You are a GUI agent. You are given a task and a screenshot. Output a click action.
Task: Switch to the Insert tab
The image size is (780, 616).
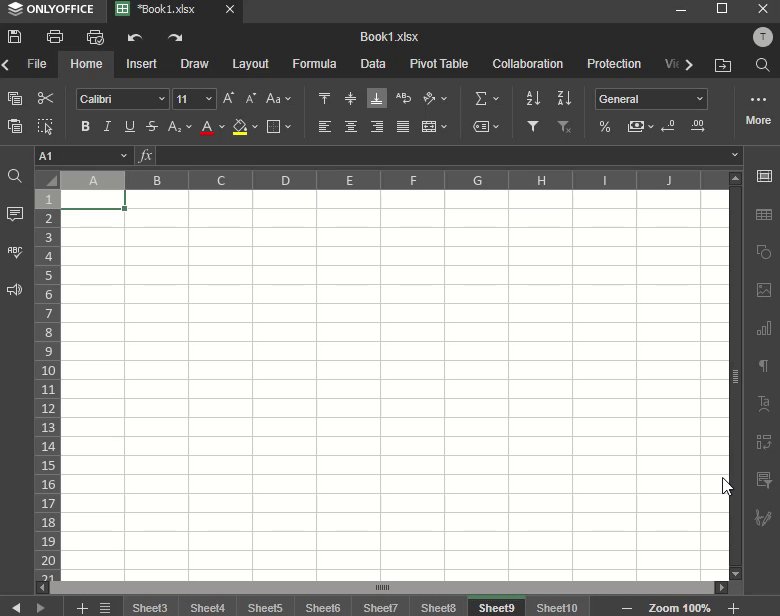[141, 64]
